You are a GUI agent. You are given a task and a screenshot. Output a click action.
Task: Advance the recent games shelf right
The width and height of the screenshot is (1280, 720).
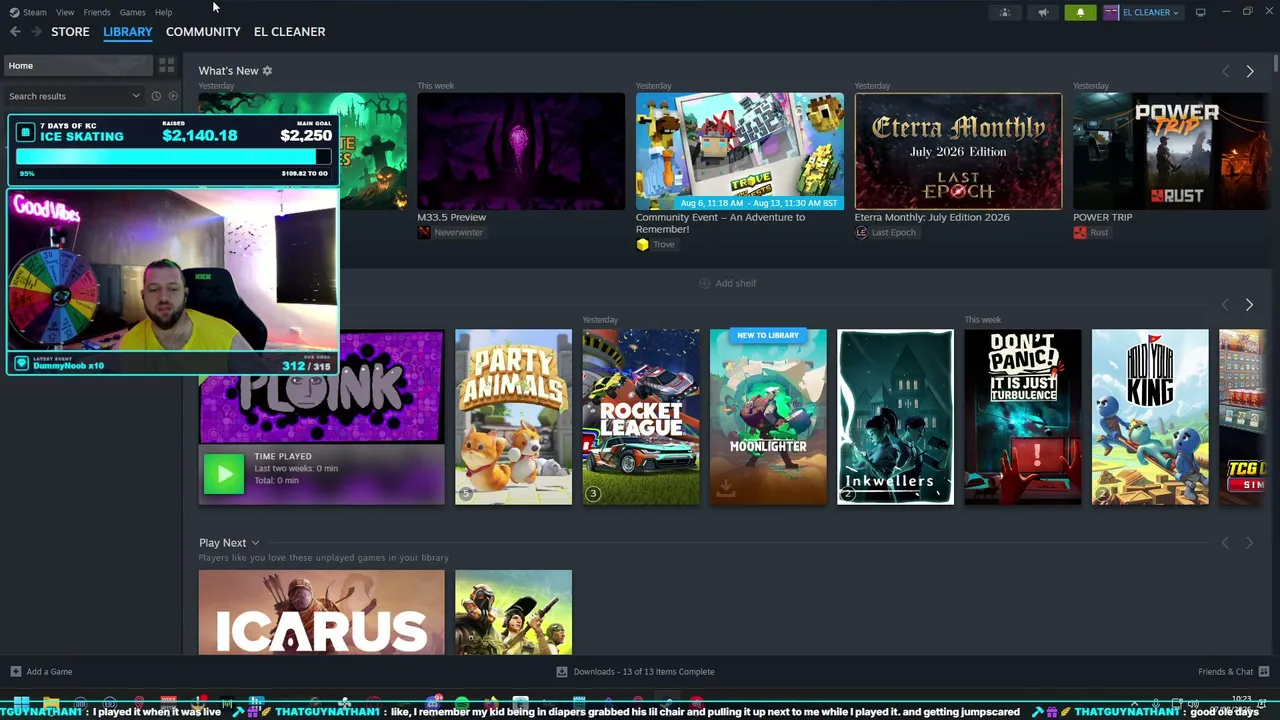tap(1249, 304)
